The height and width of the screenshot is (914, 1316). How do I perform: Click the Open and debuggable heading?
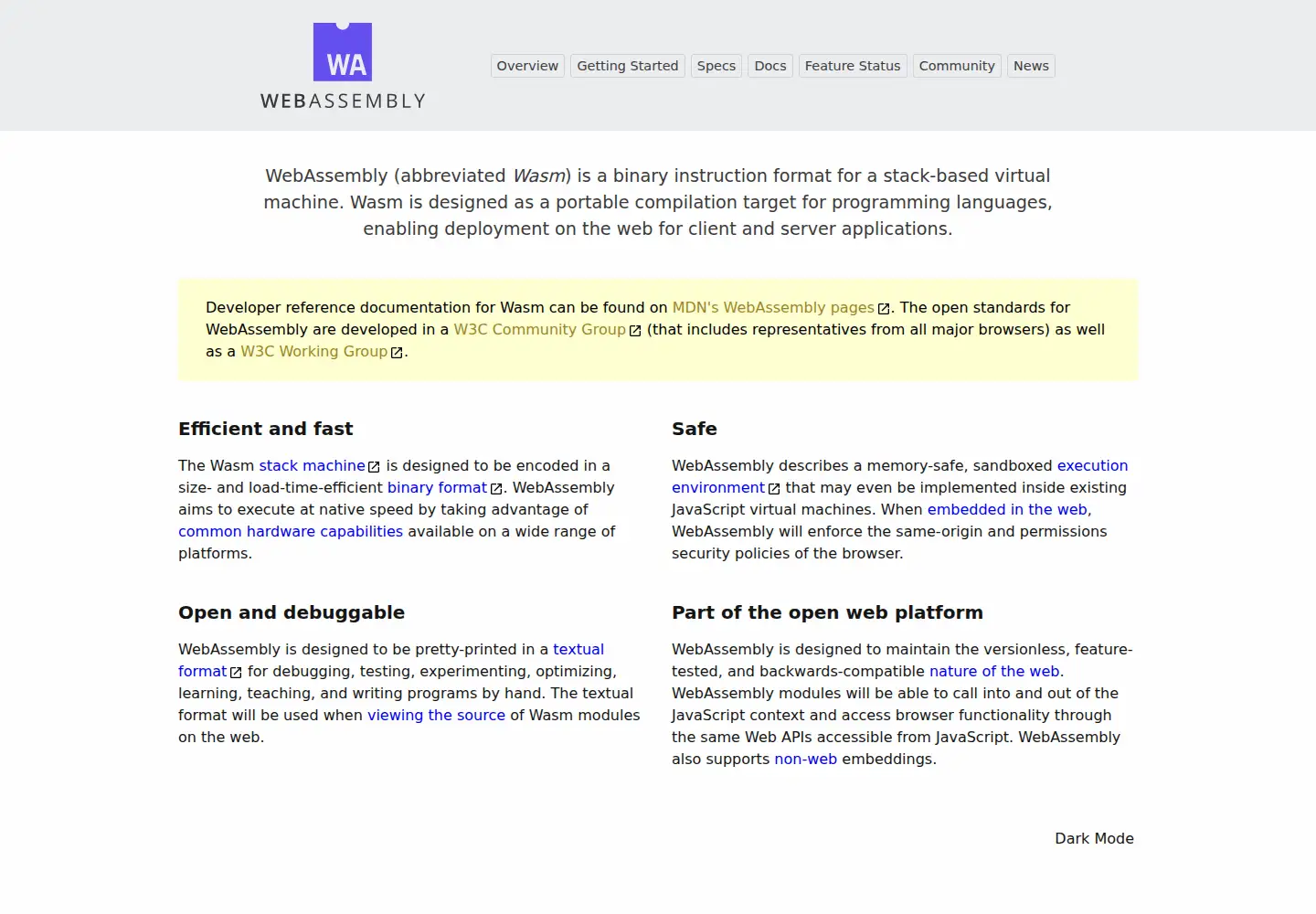click(x=291, y=612)
